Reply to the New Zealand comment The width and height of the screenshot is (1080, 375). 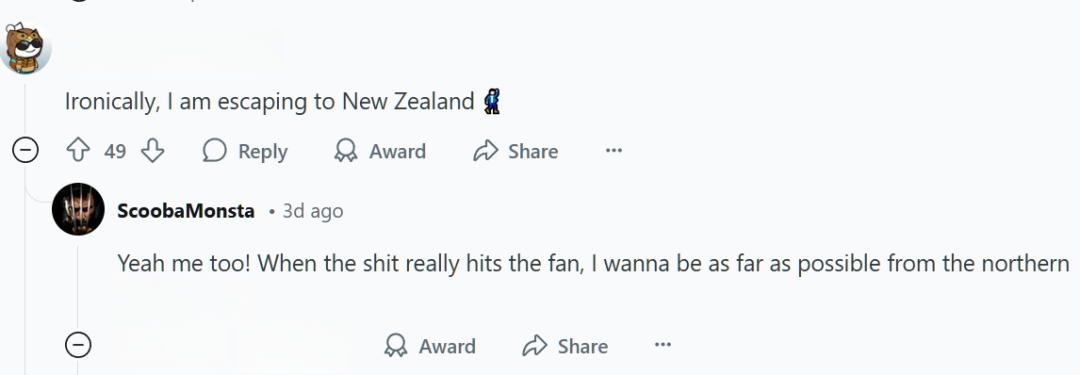pos(245,151)
